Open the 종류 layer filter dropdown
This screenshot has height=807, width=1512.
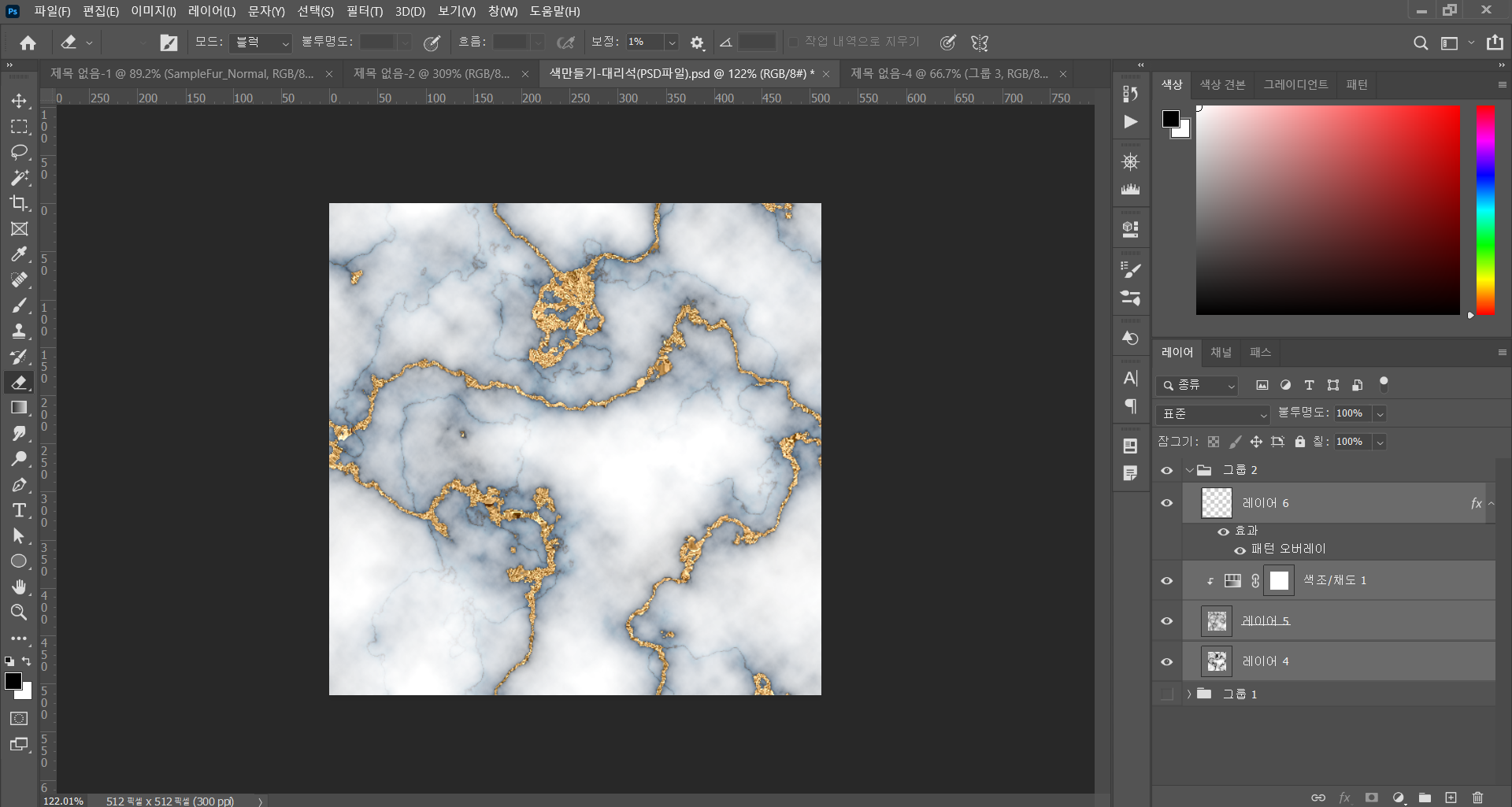[1197, 385]
